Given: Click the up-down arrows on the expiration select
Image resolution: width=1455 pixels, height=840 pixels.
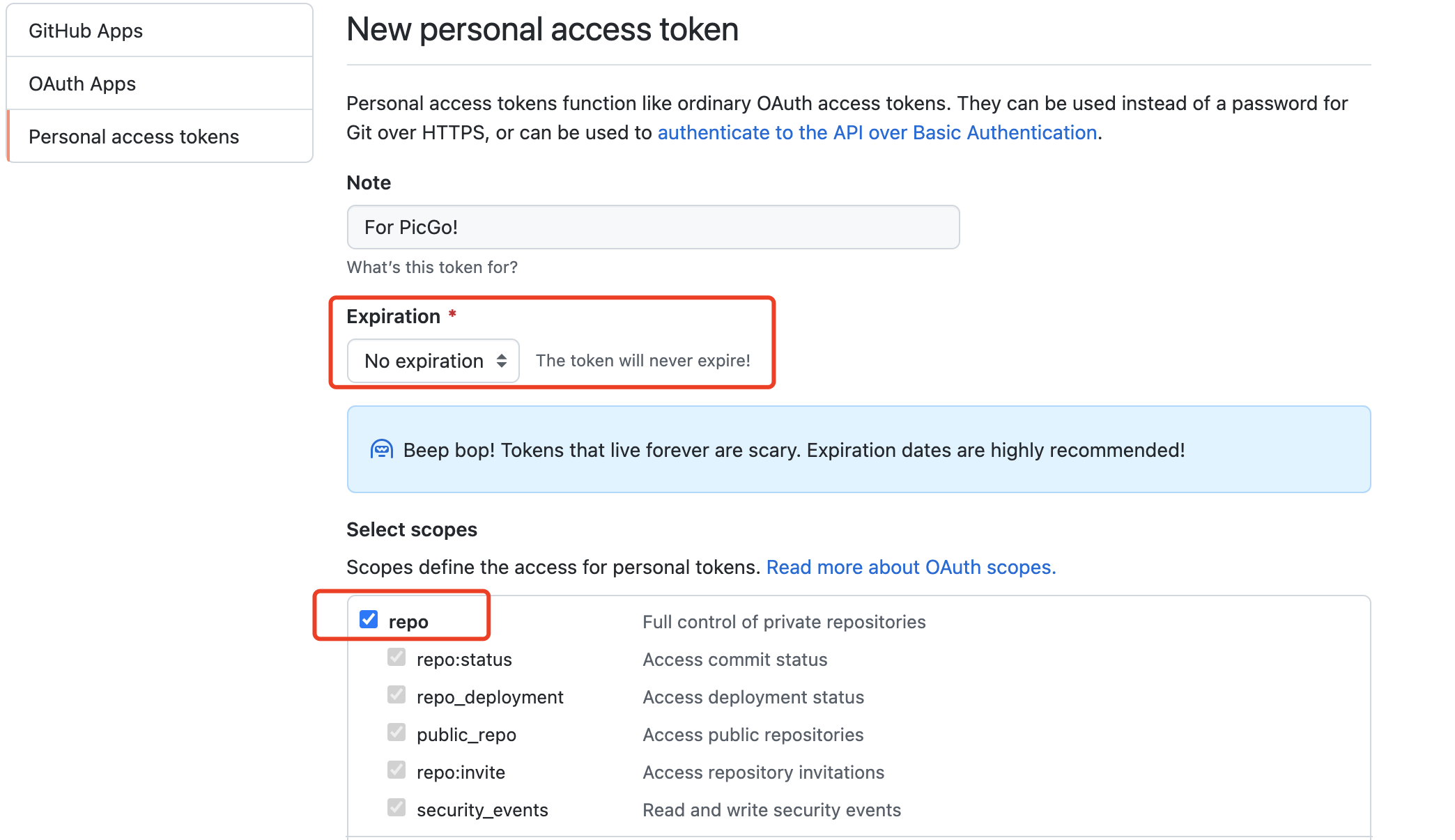Looking at the screenshot, I should (x=502, y=361).
